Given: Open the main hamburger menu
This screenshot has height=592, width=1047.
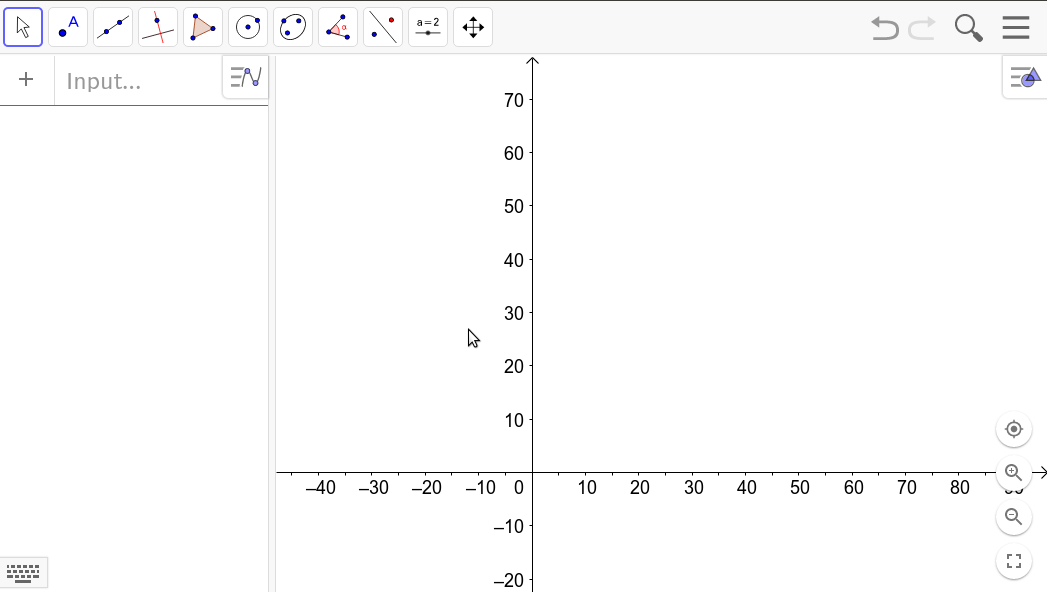Looking at the screenshot, I should pyautogui.click(x=1015, y=27).
